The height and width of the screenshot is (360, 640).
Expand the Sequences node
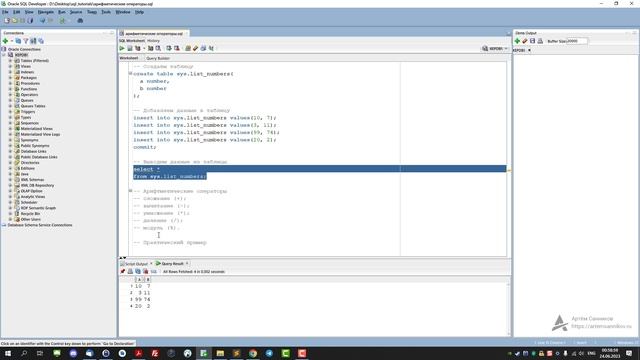coord(10,123)
